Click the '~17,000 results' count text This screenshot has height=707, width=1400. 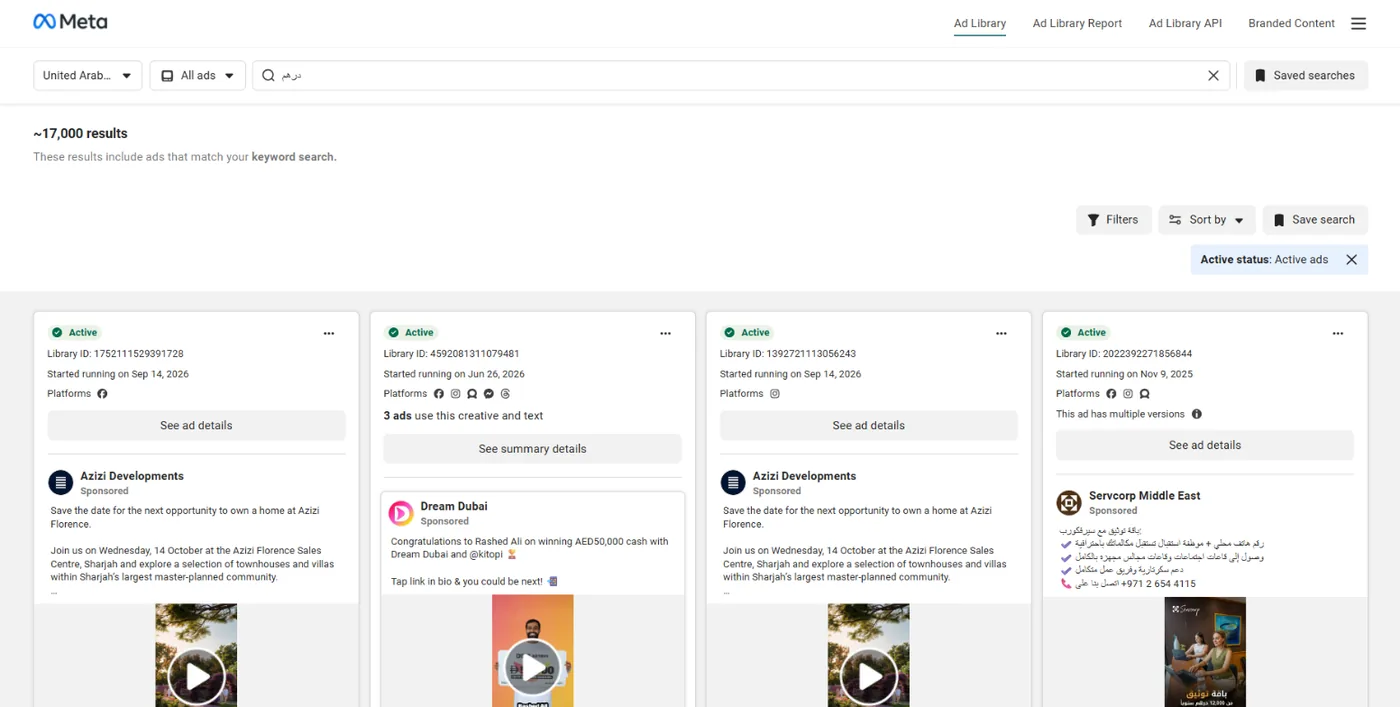pos(80,133)
